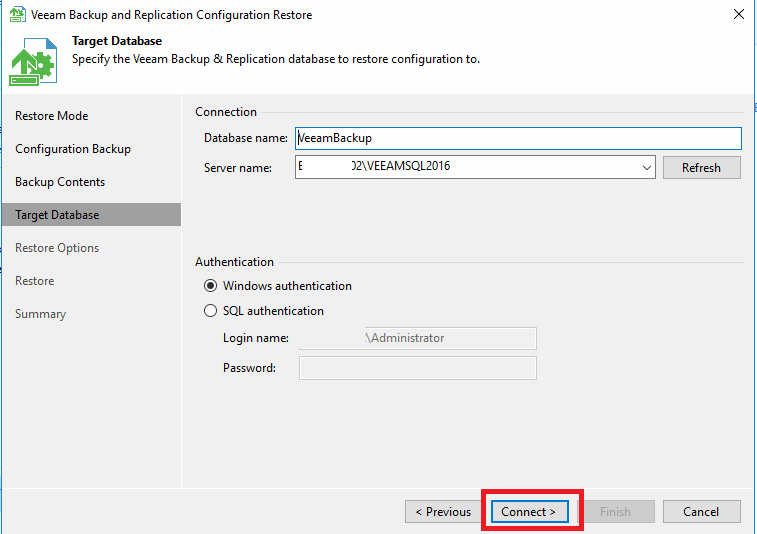Click the window title text
Image resolution: width=757 pixels, height=534 pixels.
click(x=171, y=15)
